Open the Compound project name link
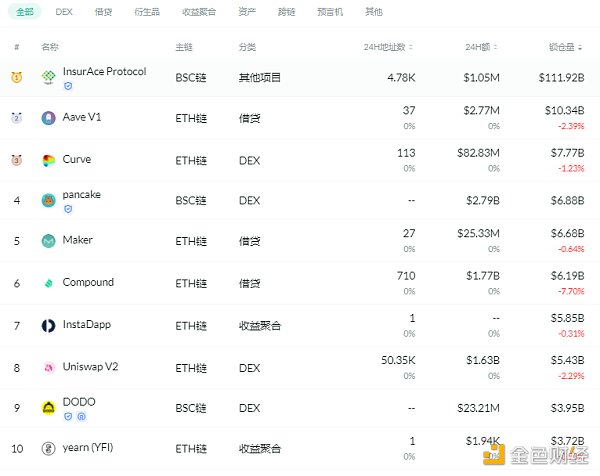The height and width of the screenshot is (476, 600). coord(88,282)
